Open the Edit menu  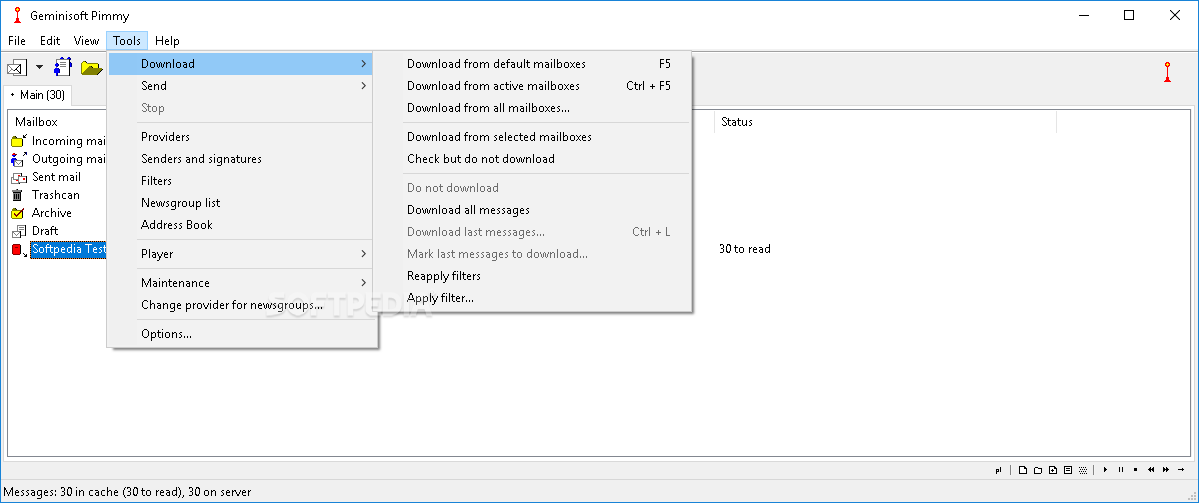point(50,41)
